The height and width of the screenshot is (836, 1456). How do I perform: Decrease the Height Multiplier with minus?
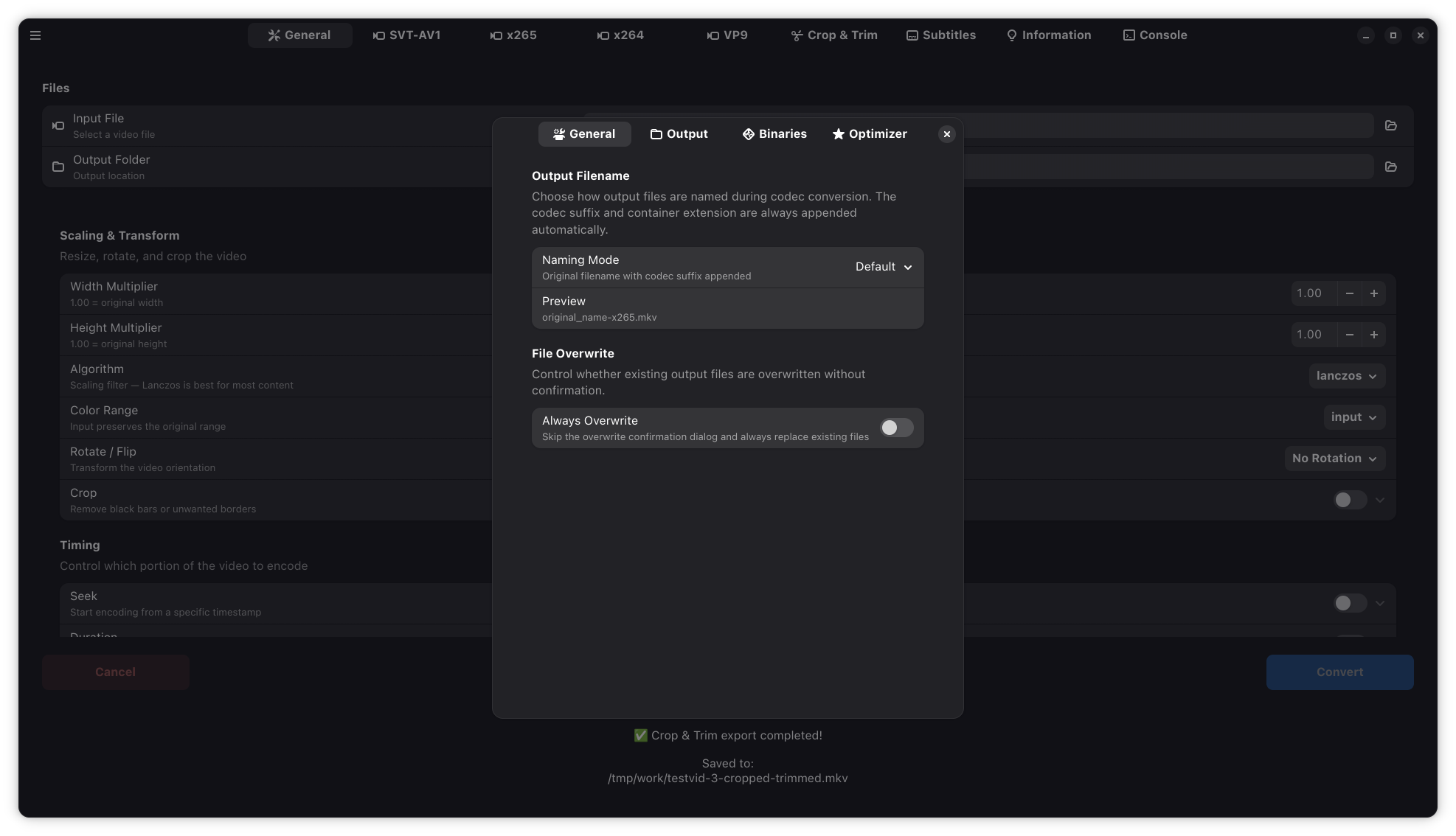point(1349,335)
